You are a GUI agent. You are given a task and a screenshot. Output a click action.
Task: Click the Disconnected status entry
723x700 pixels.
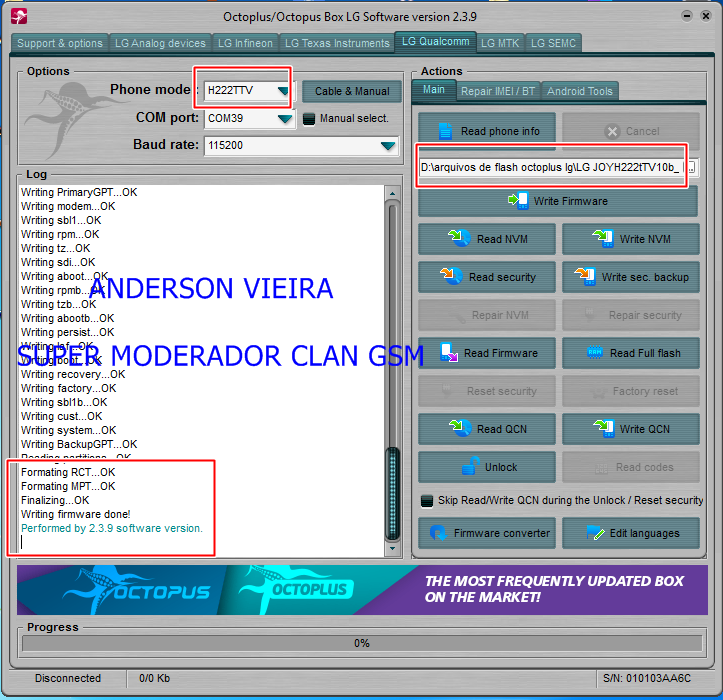(x=68, y=678)
